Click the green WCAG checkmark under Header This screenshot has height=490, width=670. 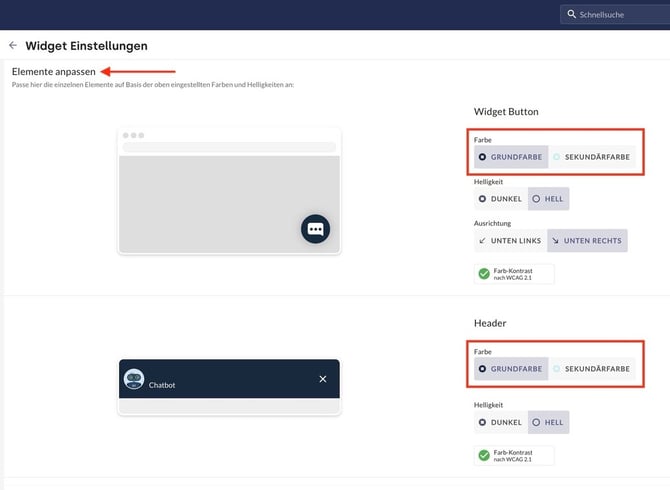484,455
